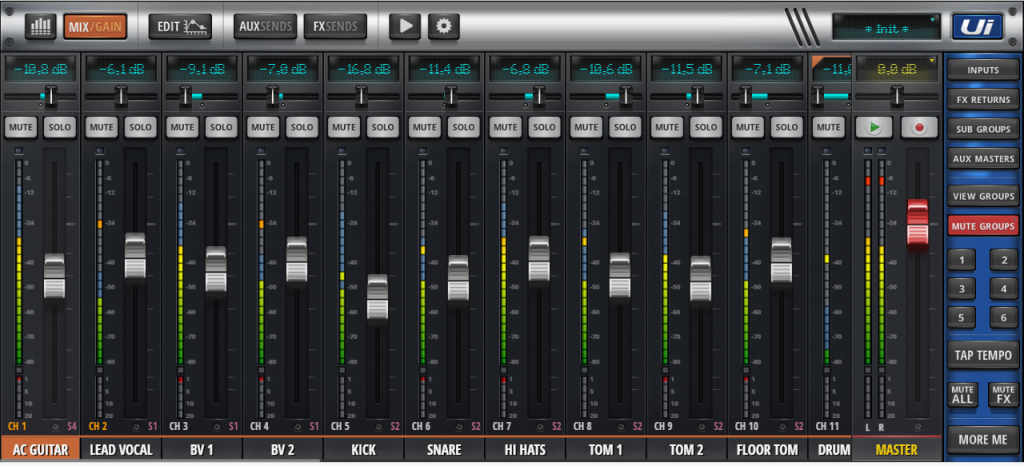
Task: Open the meters view icon
Action: pos(42,26)
